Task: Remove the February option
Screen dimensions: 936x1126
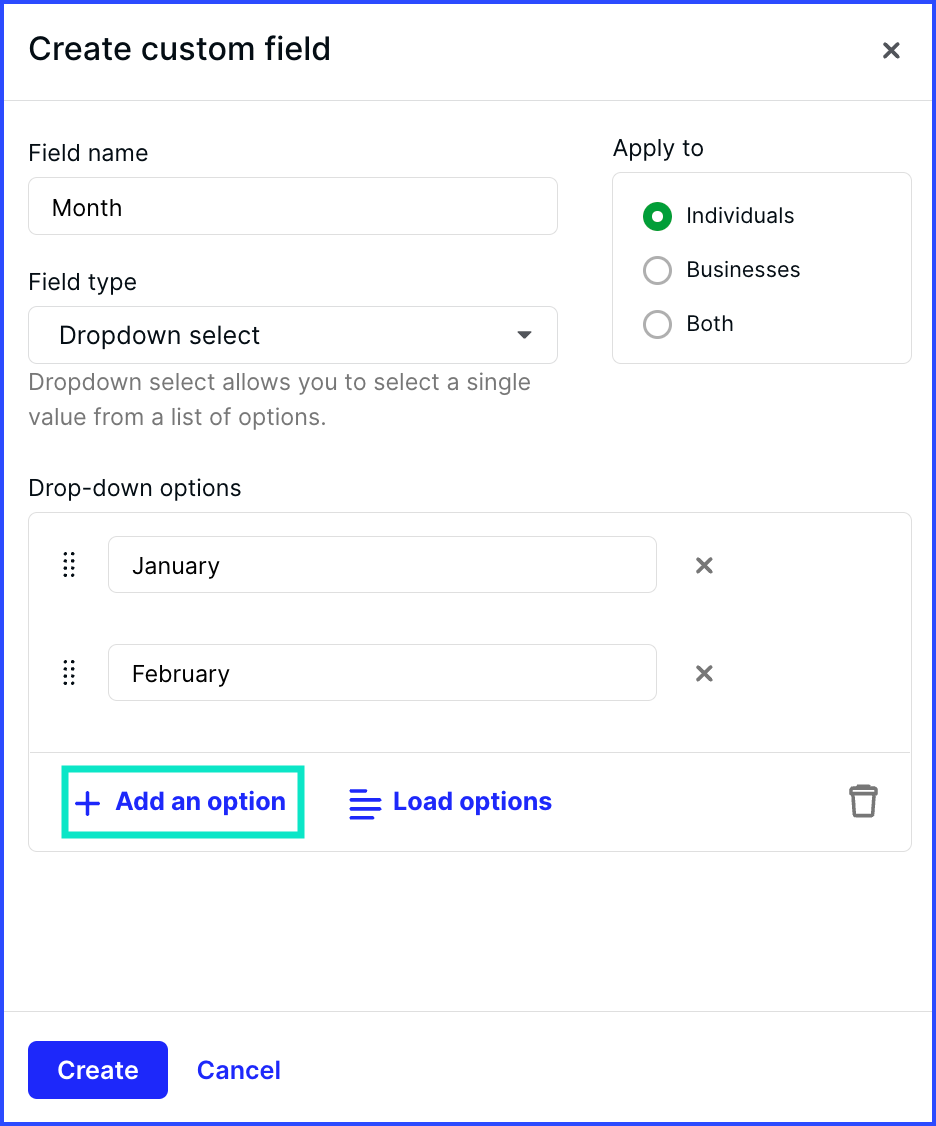Action: click(x=704, y=673)
